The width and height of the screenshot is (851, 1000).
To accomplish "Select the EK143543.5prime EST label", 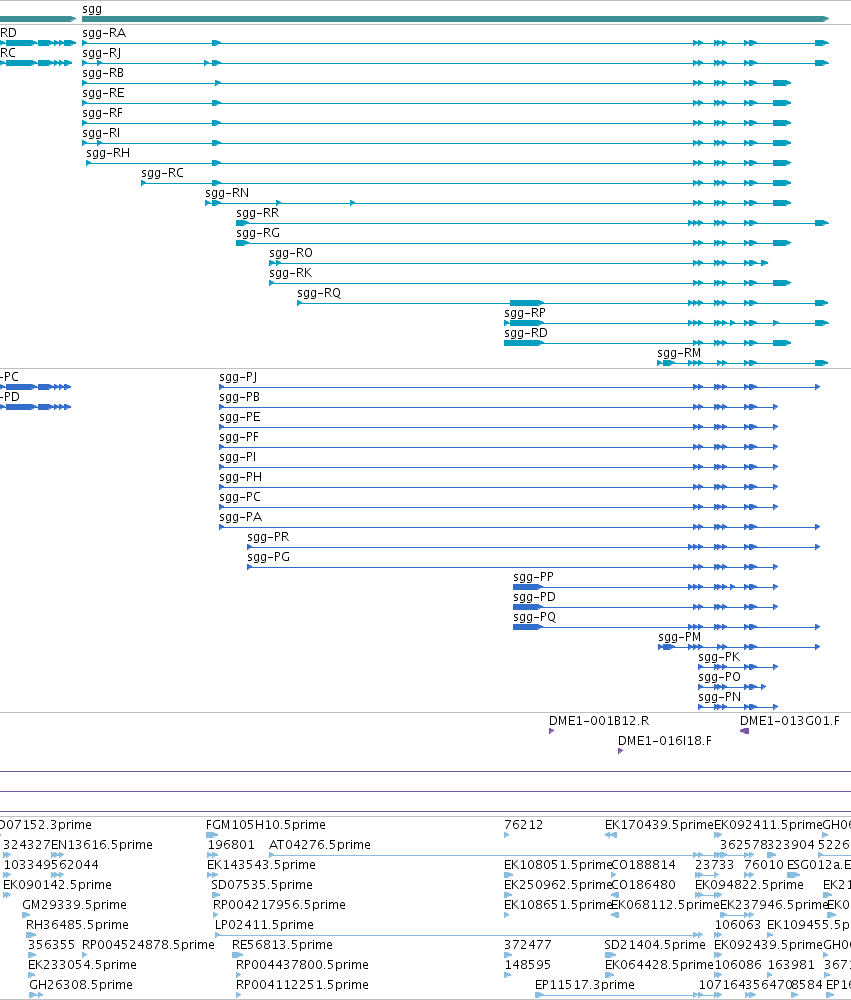I will (261, 865).
